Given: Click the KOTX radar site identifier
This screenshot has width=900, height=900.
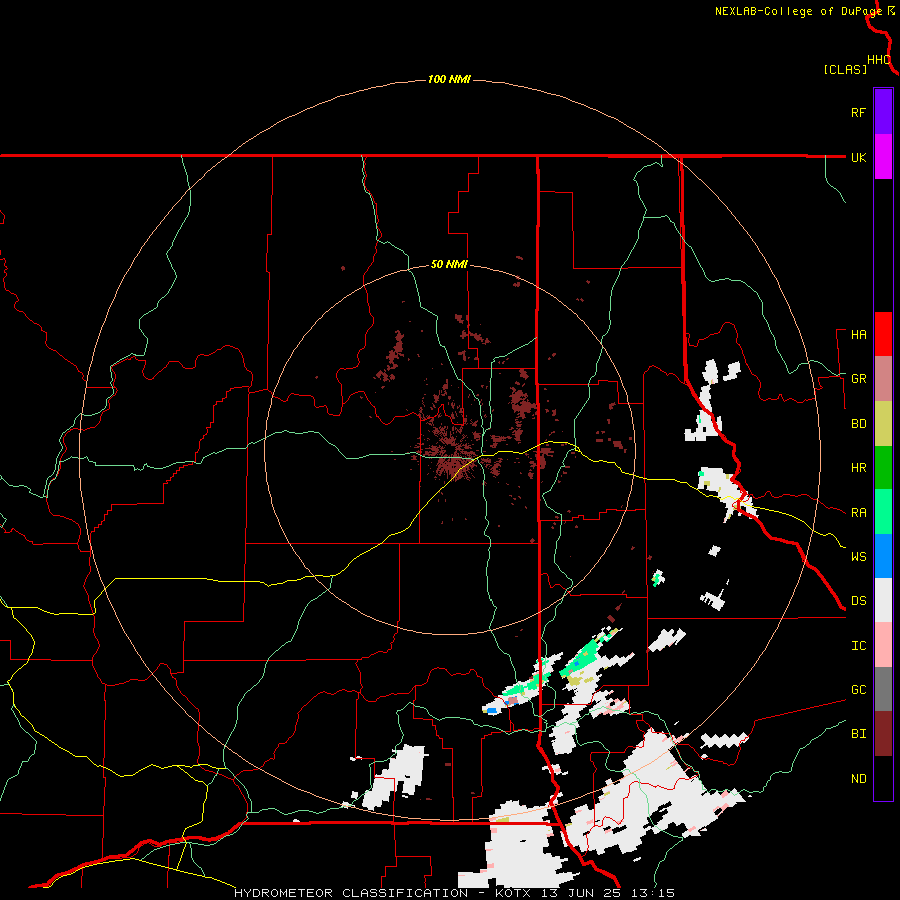Looking at the screenshot, I should coord(514,893).
